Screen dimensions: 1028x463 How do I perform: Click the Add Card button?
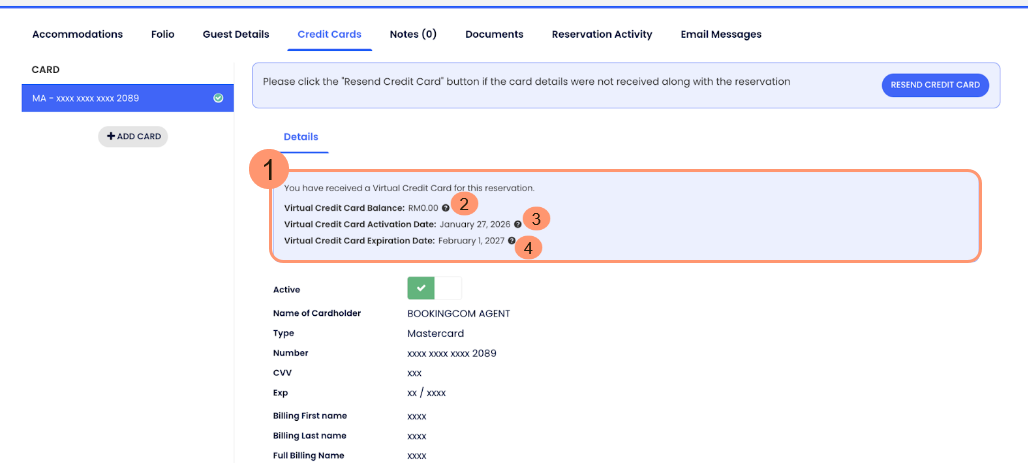coord(133,136)
